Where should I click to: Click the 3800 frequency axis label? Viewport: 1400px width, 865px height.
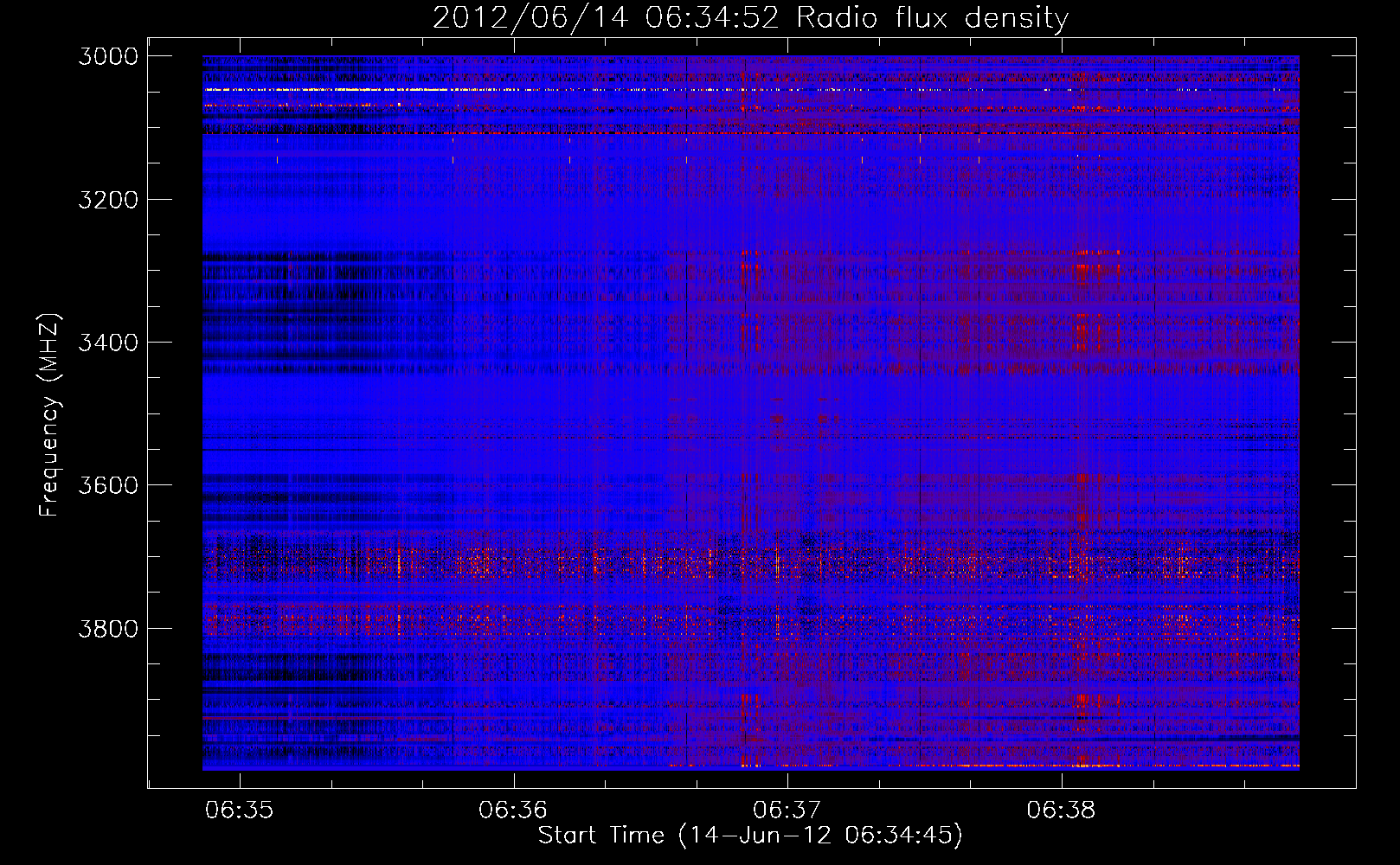click(x=108, y=628)
